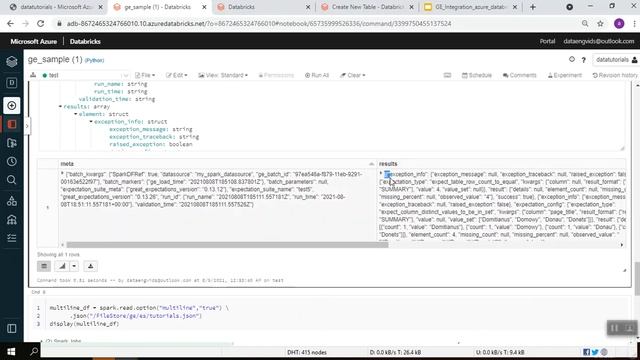
Task: Open the Databricks home logo icon in the sidebar
Action: 12,62
